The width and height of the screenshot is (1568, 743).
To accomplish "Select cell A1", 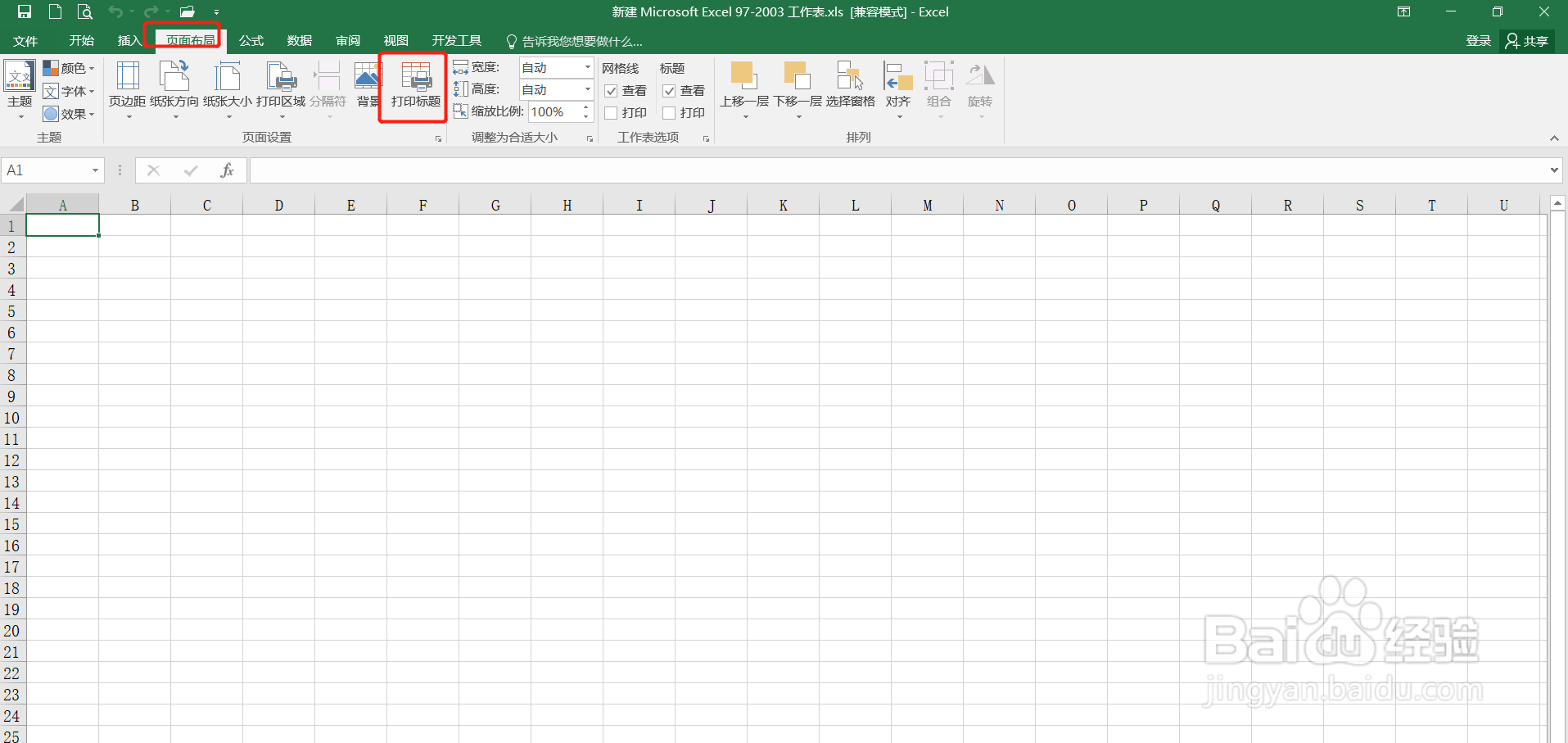I will coord(63,225).
